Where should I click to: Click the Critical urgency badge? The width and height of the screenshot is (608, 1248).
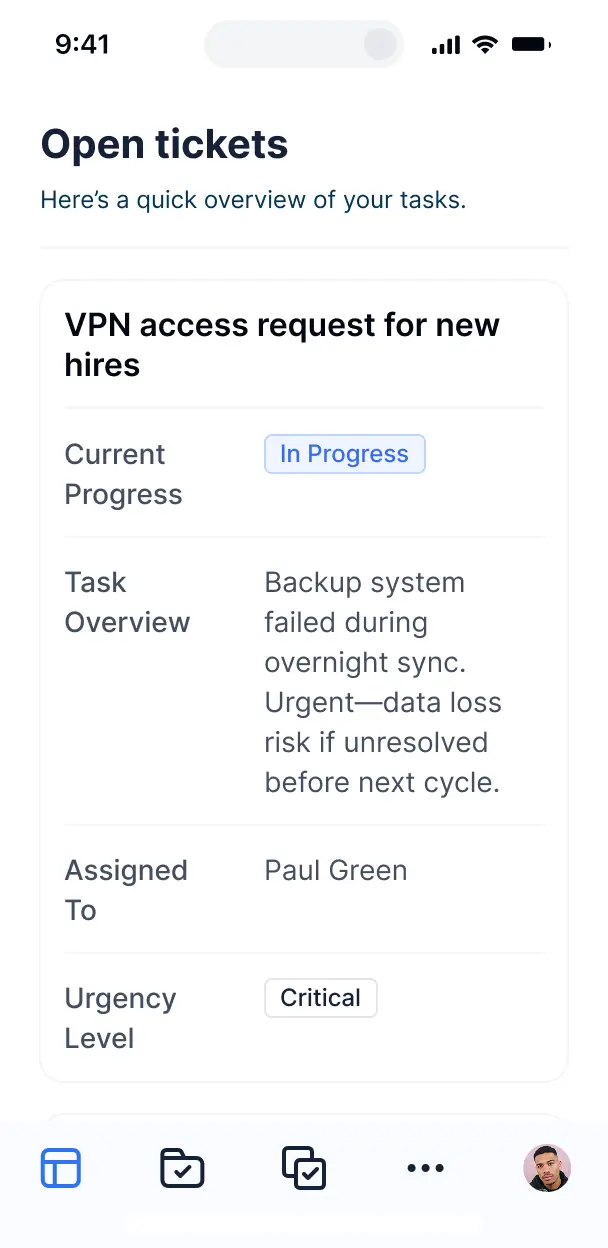pyautogui.click(x=320, y=997)
